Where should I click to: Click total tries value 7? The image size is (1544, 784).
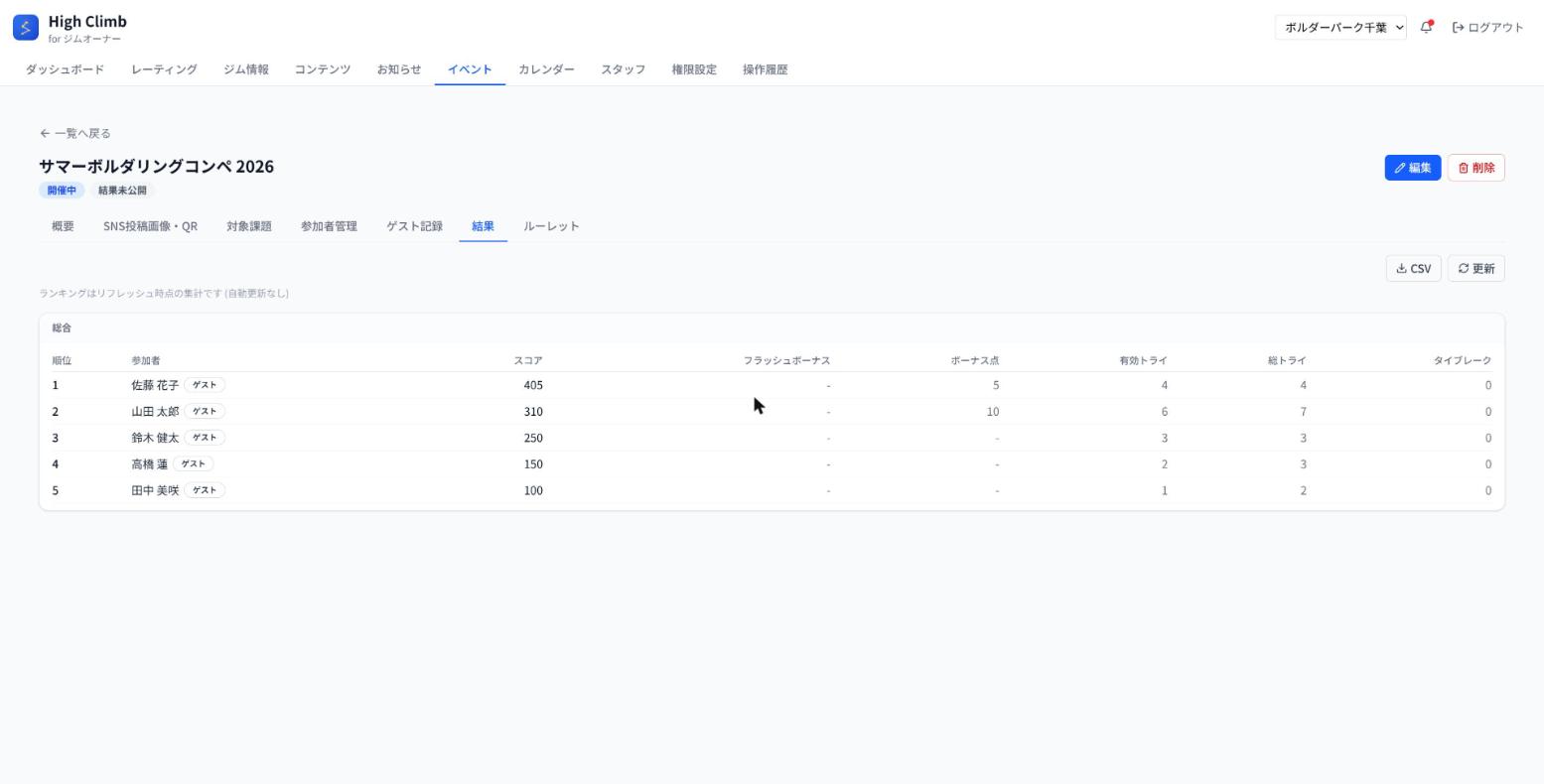point(1303,412)
